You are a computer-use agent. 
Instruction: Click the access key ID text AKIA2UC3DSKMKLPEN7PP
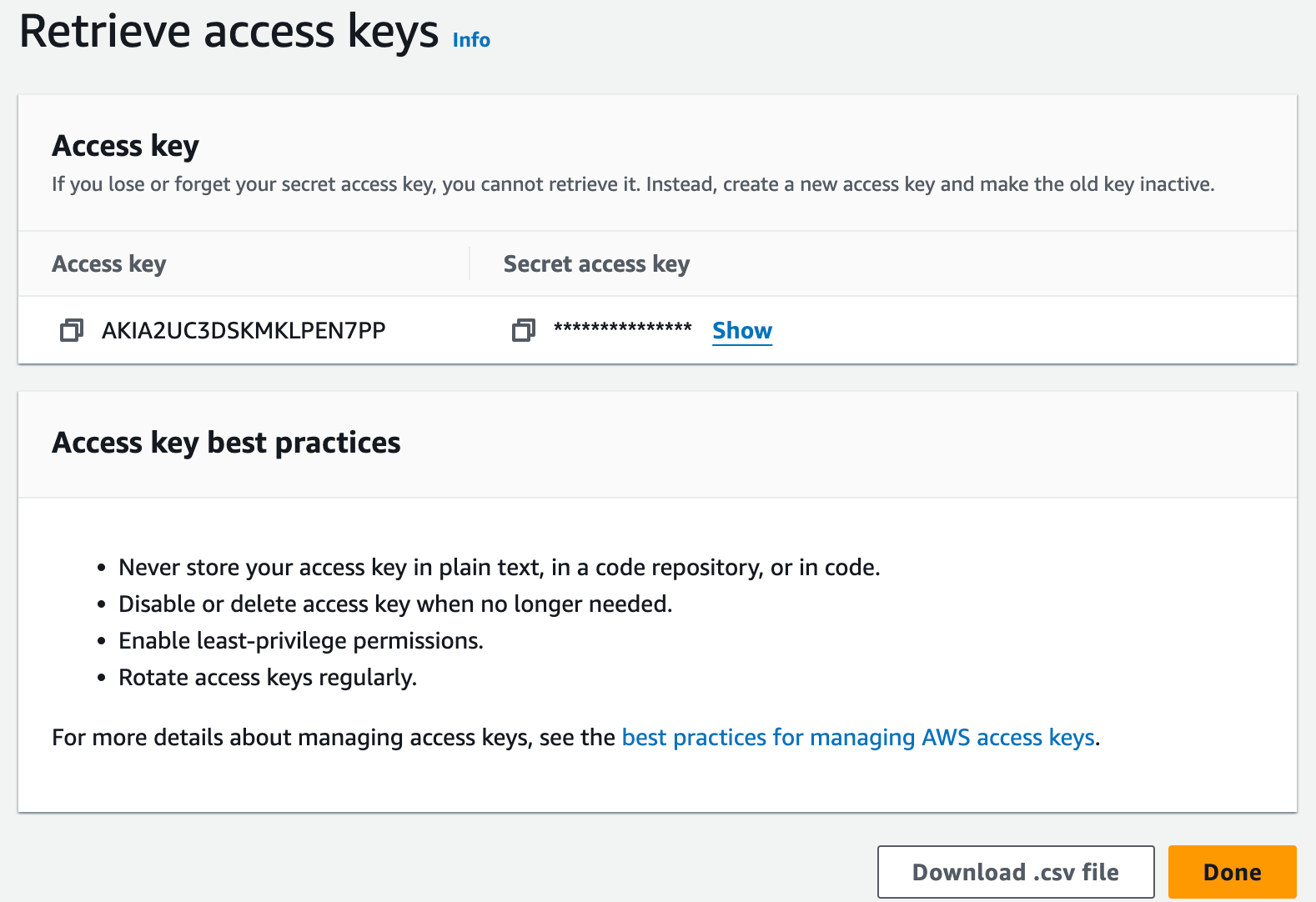point(244,330)
